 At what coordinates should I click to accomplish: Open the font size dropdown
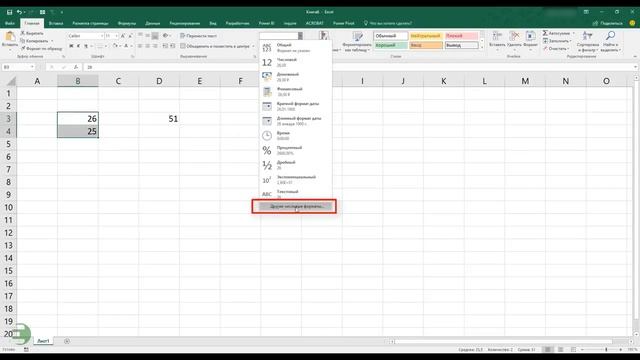tap(116, 36)
